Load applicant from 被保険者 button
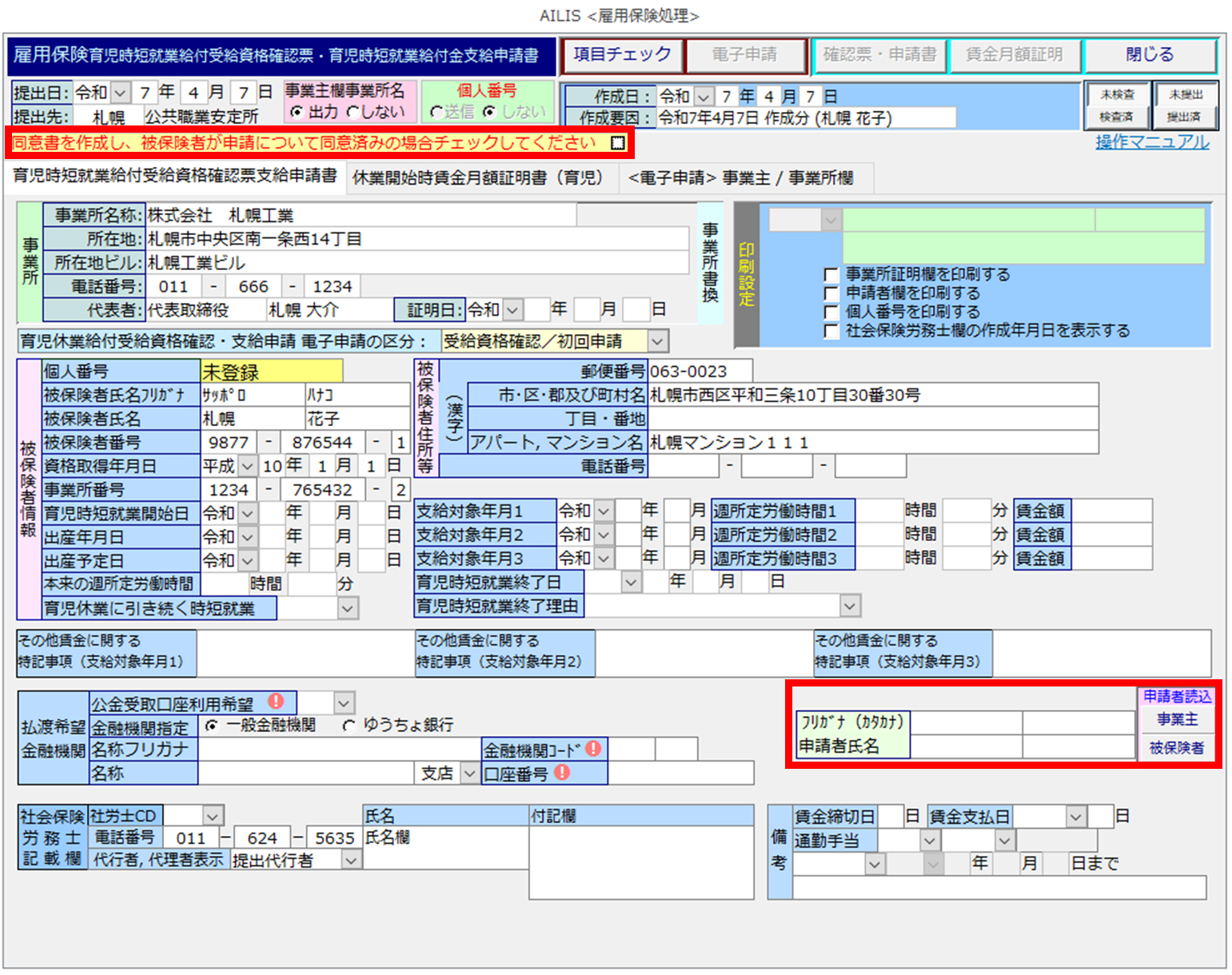The height and width of the screenshot is (975, 1232). point(1177,748)
